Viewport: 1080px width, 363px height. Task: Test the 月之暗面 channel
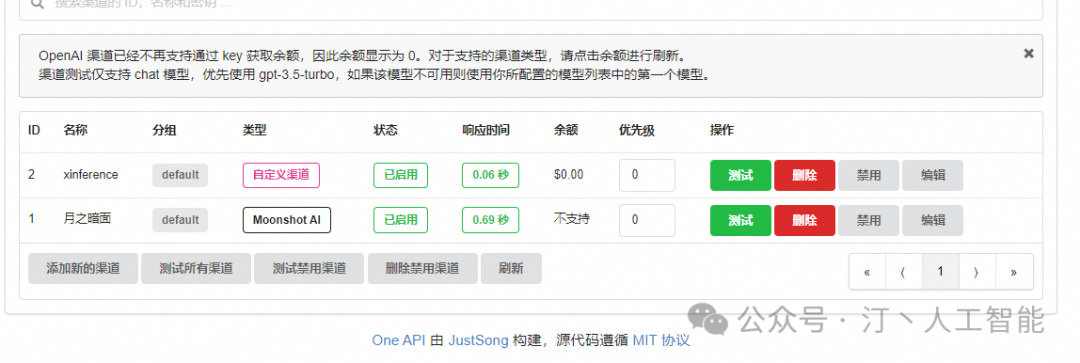point(740,220)
